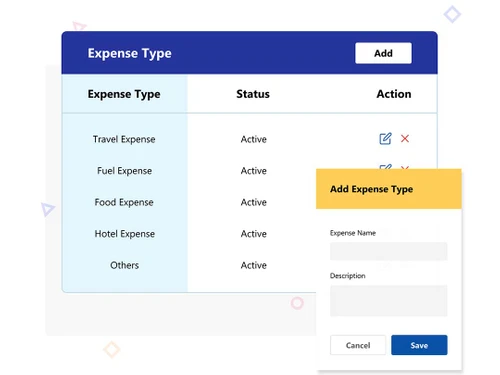Click the Add button in header

pyautogui.click(x=383, y=53)
